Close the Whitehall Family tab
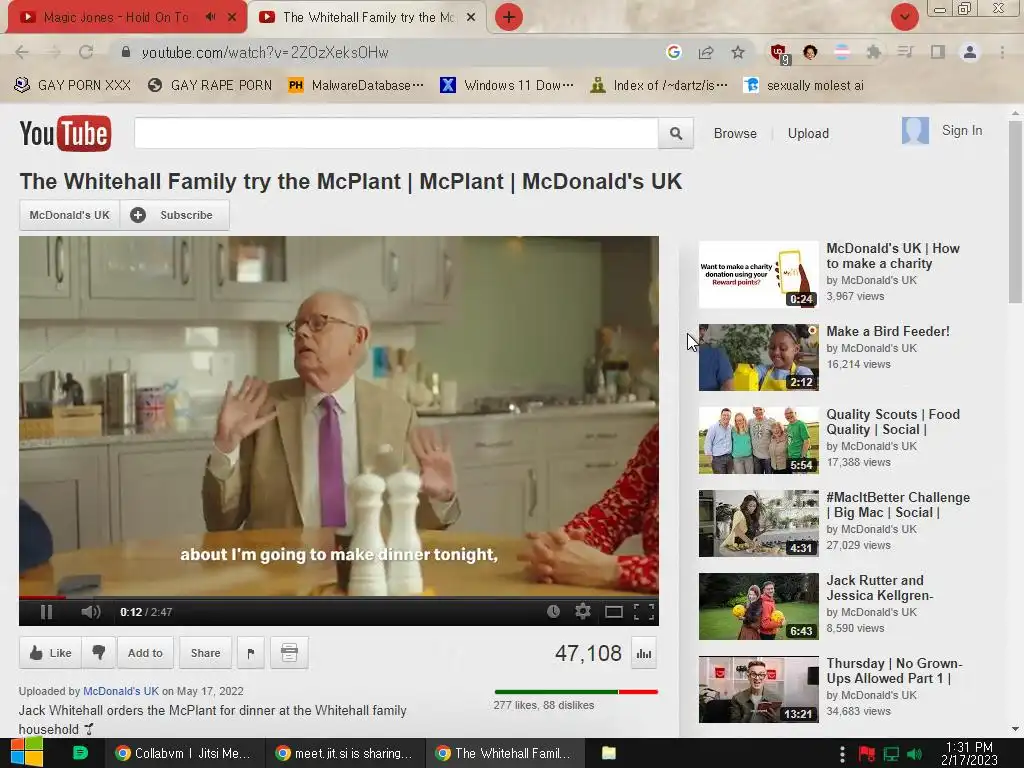1024x768 pixels. click(x=471, y=18)
